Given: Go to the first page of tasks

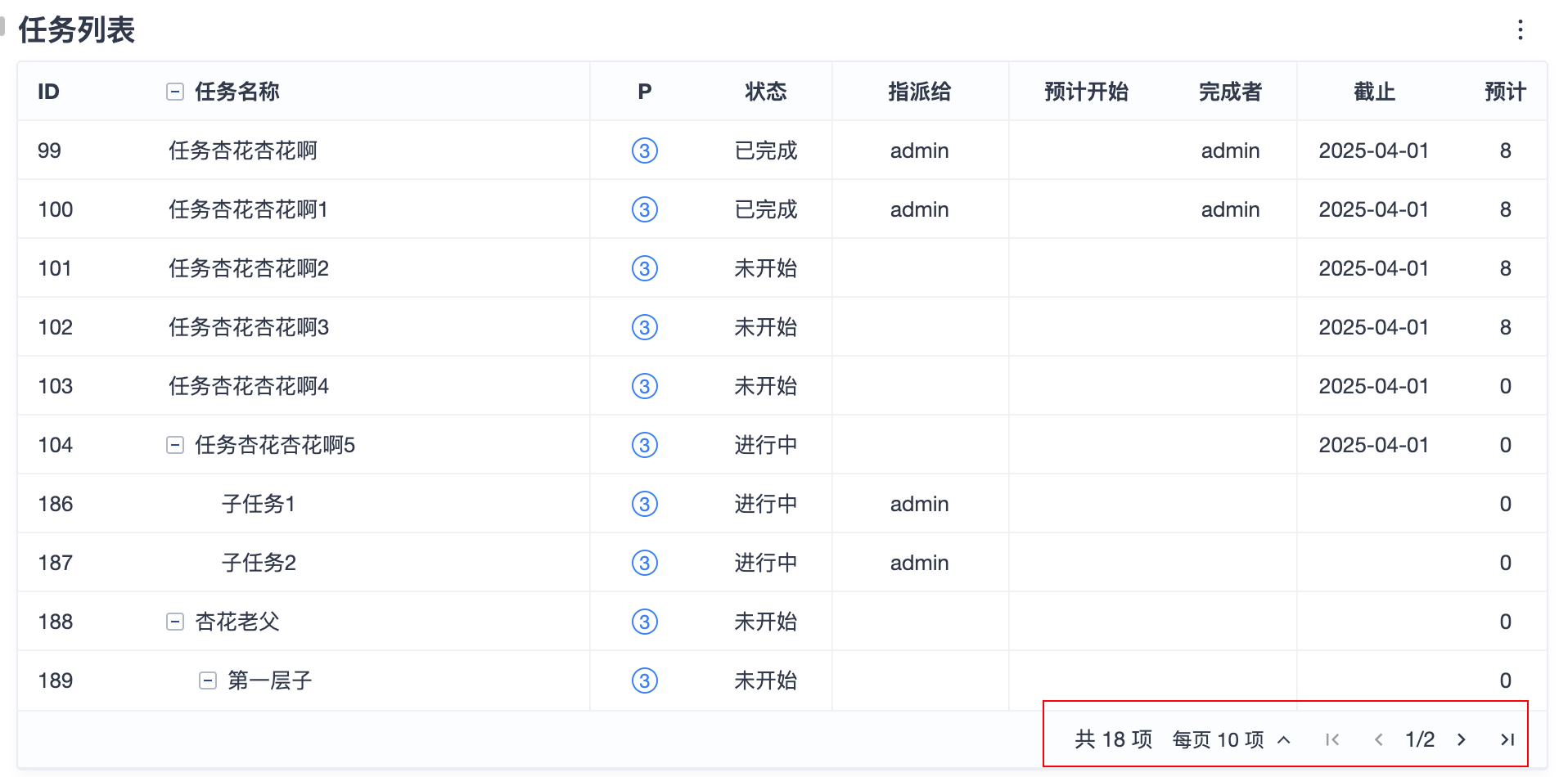Looking at the screenshot, I should click(x=1332, y=739).
